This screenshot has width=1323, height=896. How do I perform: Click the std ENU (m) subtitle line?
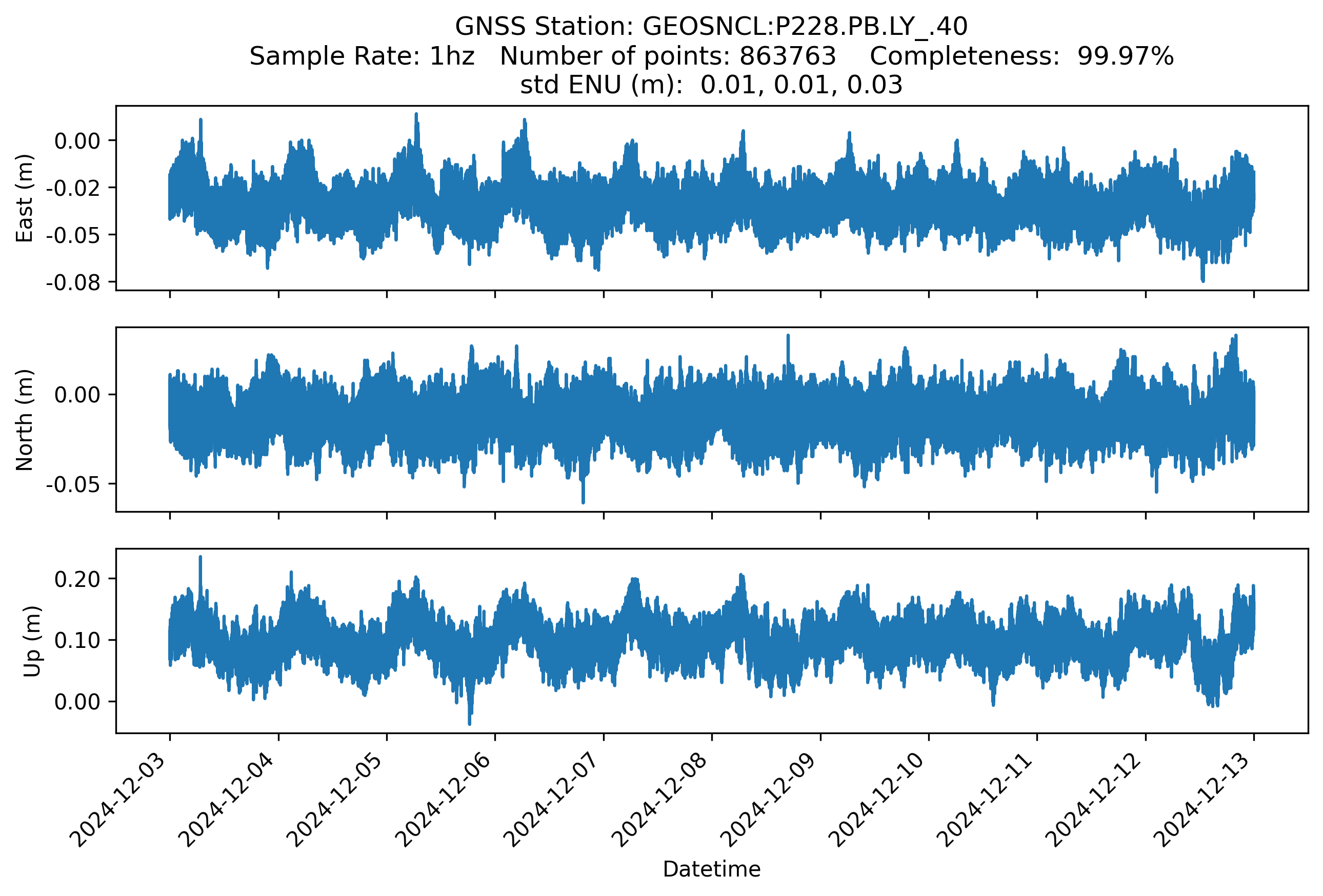(711, 85)
